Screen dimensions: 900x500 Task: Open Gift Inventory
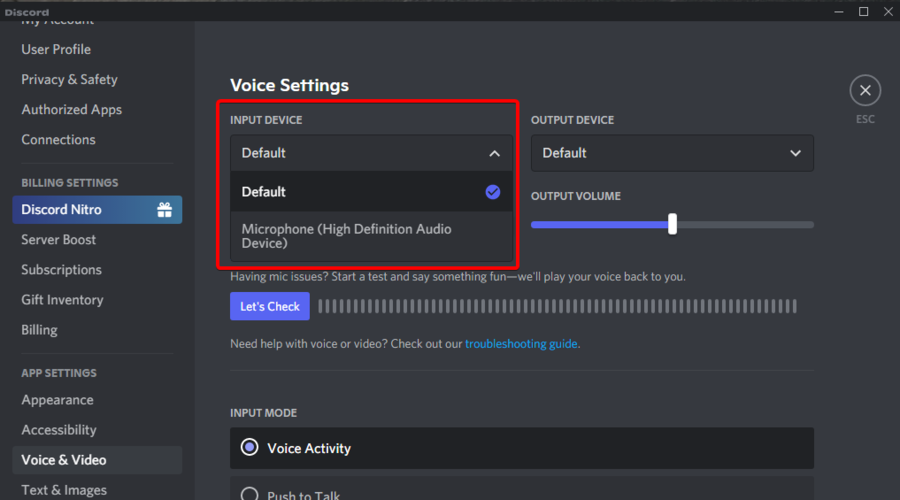[62, 300]
